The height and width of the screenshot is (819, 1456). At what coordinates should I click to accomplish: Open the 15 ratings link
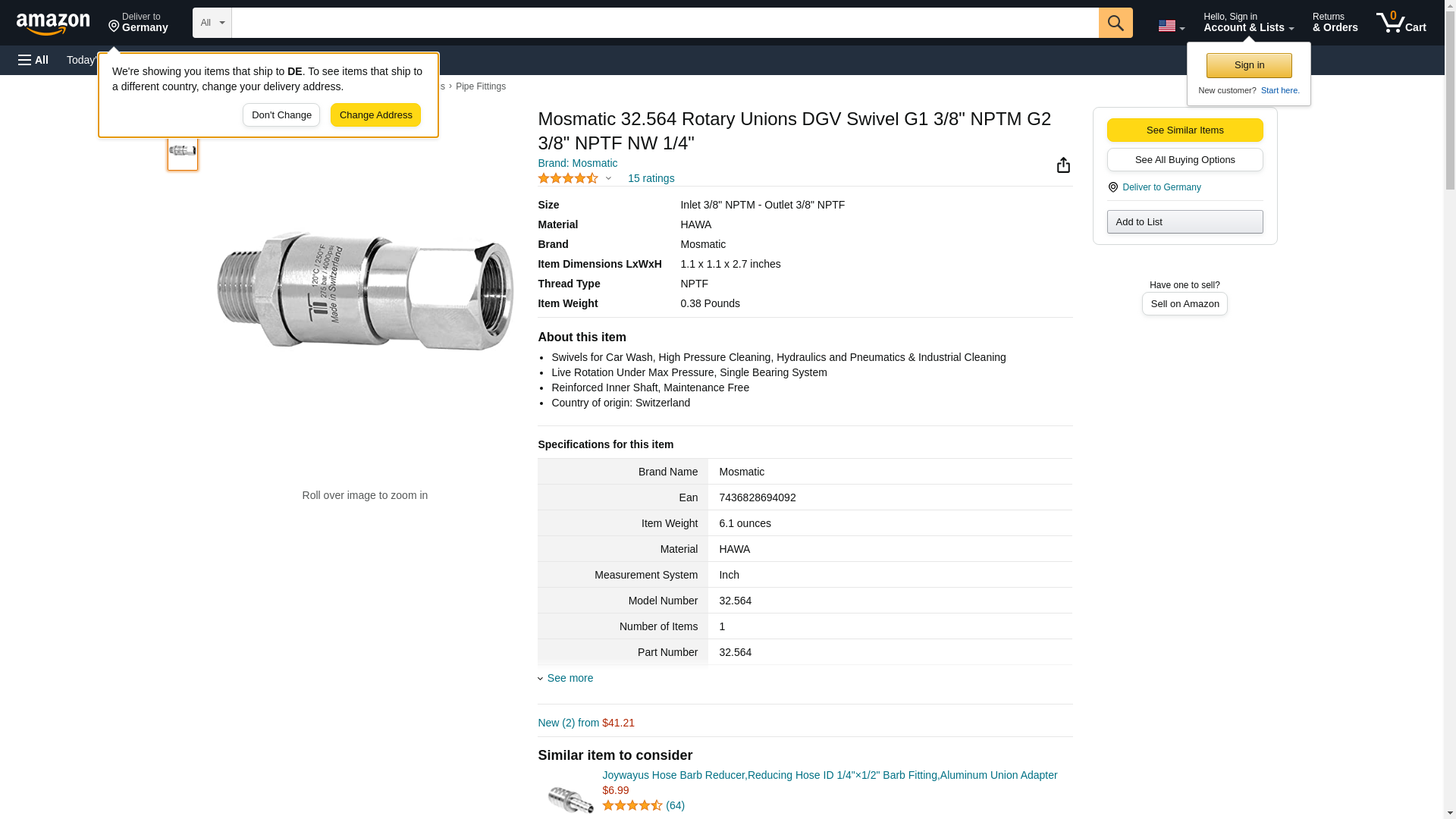pos(651,178)
